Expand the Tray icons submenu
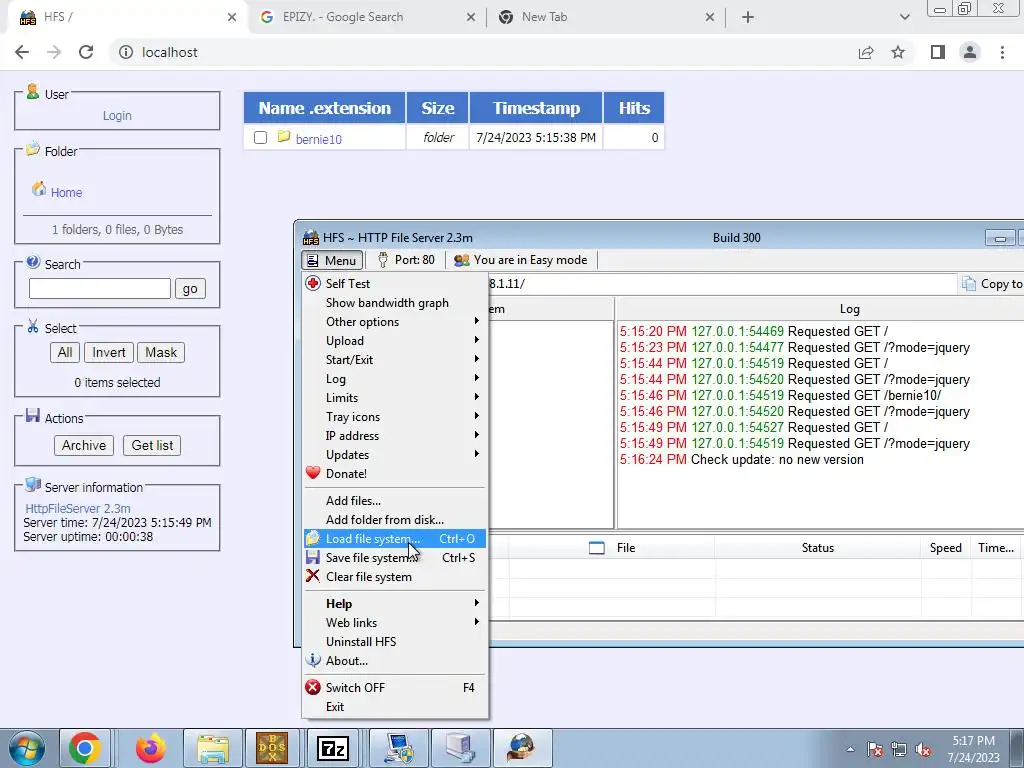 pos(394,417)
